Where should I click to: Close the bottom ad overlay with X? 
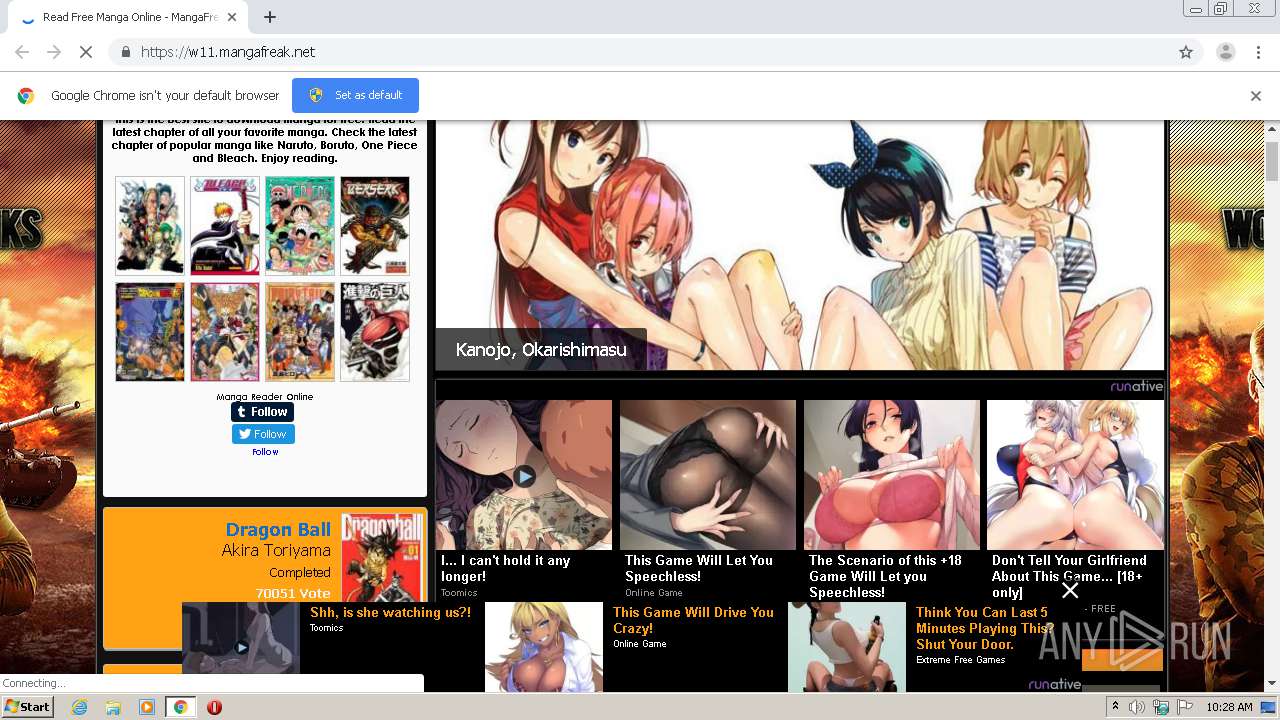[1070, 591]
